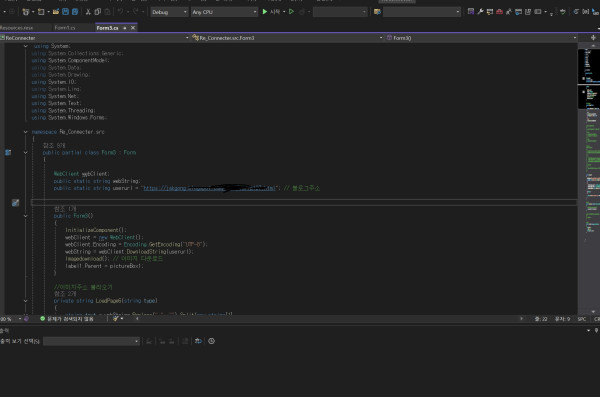Click the code cleanup broom icon

tap(115, 319)
